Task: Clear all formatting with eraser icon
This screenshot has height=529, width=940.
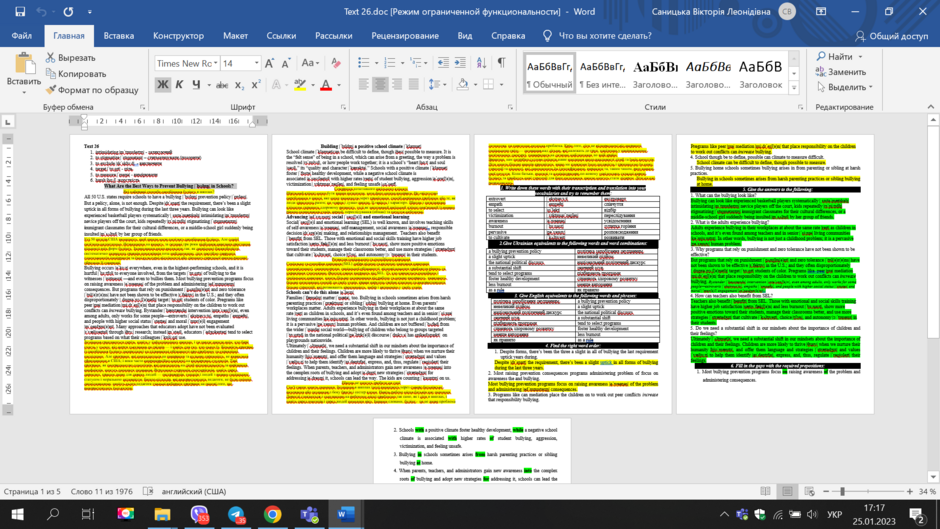Action: point(336,63)
